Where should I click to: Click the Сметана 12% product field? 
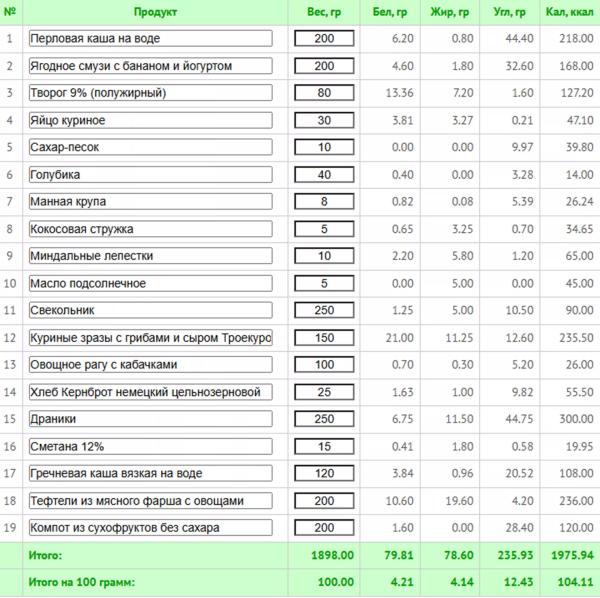(x=150, y=446)
